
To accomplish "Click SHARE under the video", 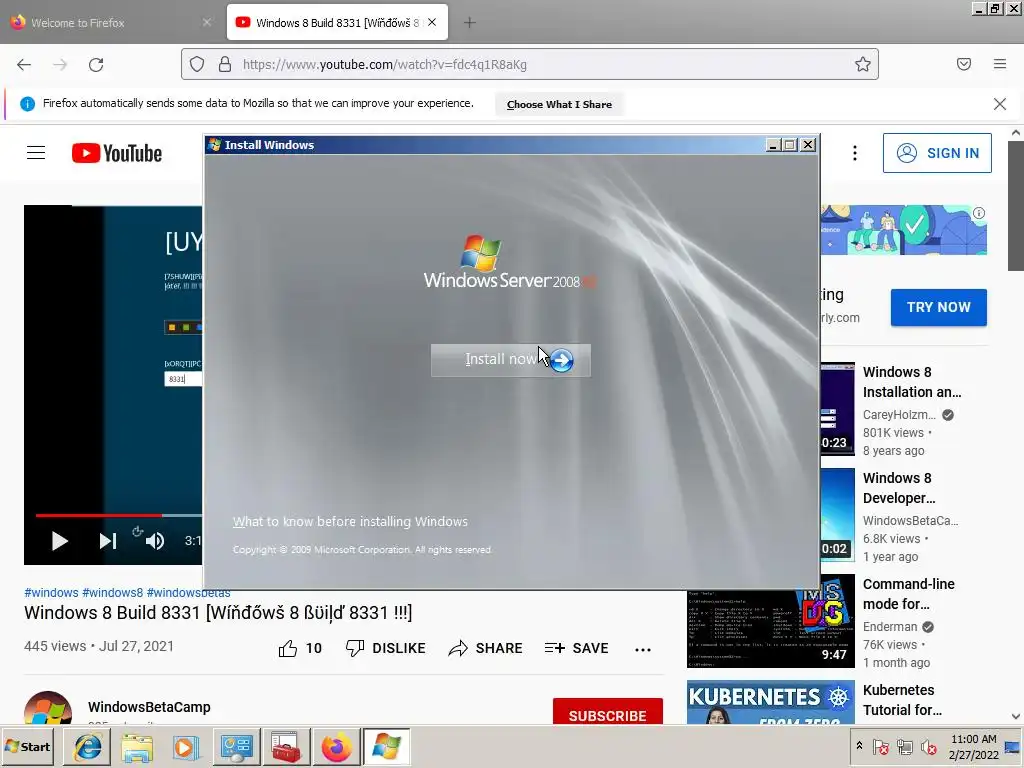I will 485,648.
